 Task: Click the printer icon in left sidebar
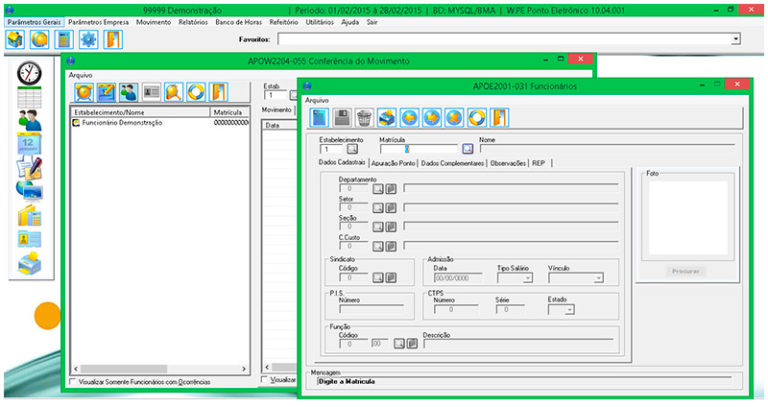coord(30,264)
